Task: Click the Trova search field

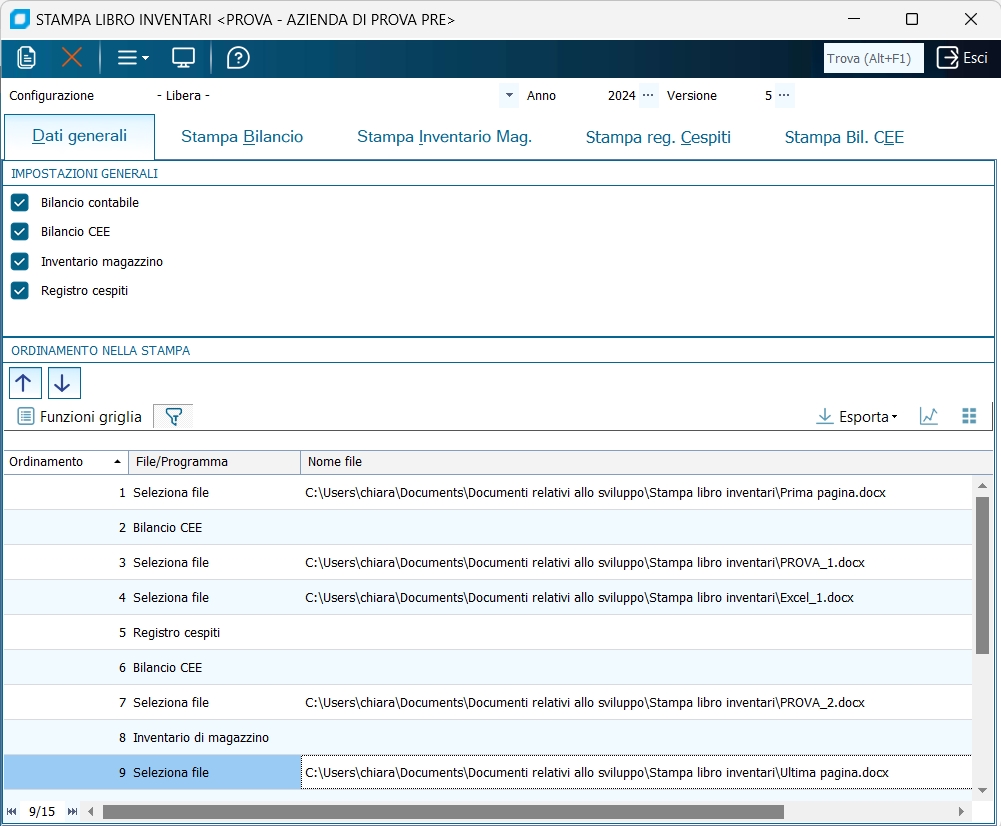Action: tap(873, 58)
